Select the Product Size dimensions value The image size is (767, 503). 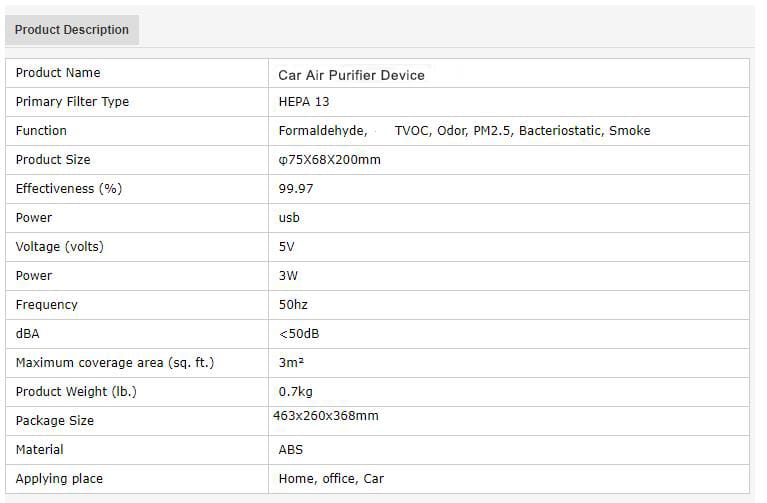329,160
